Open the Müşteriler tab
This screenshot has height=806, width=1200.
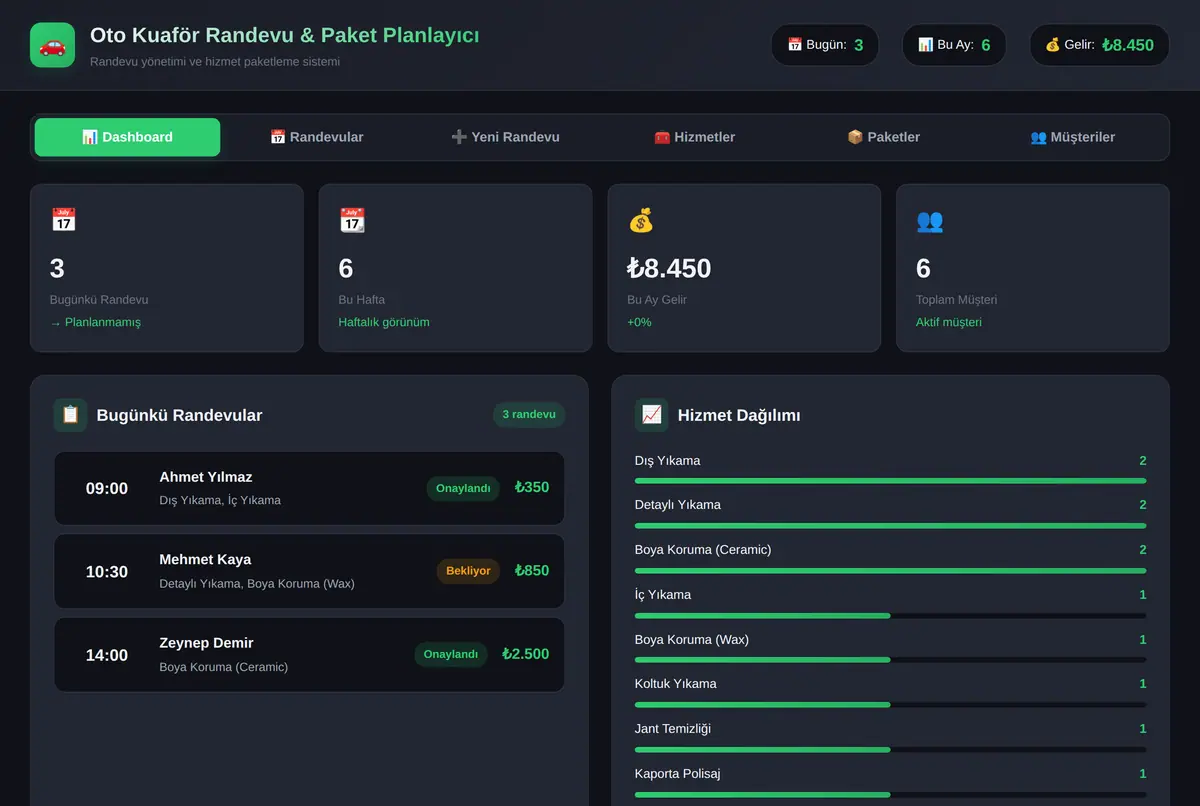tap(1072, 137)
